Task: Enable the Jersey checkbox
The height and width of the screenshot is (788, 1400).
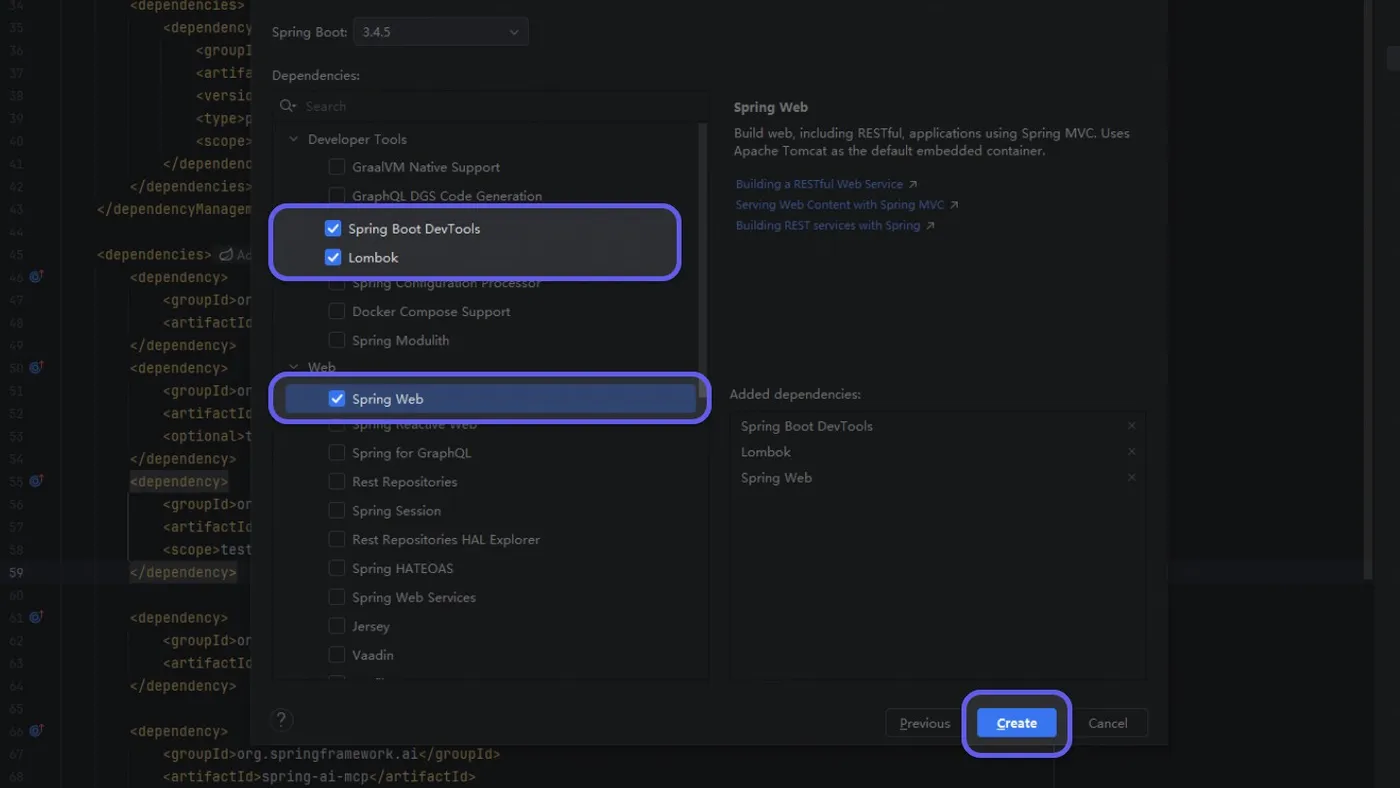Action: [x=337, y=627]
